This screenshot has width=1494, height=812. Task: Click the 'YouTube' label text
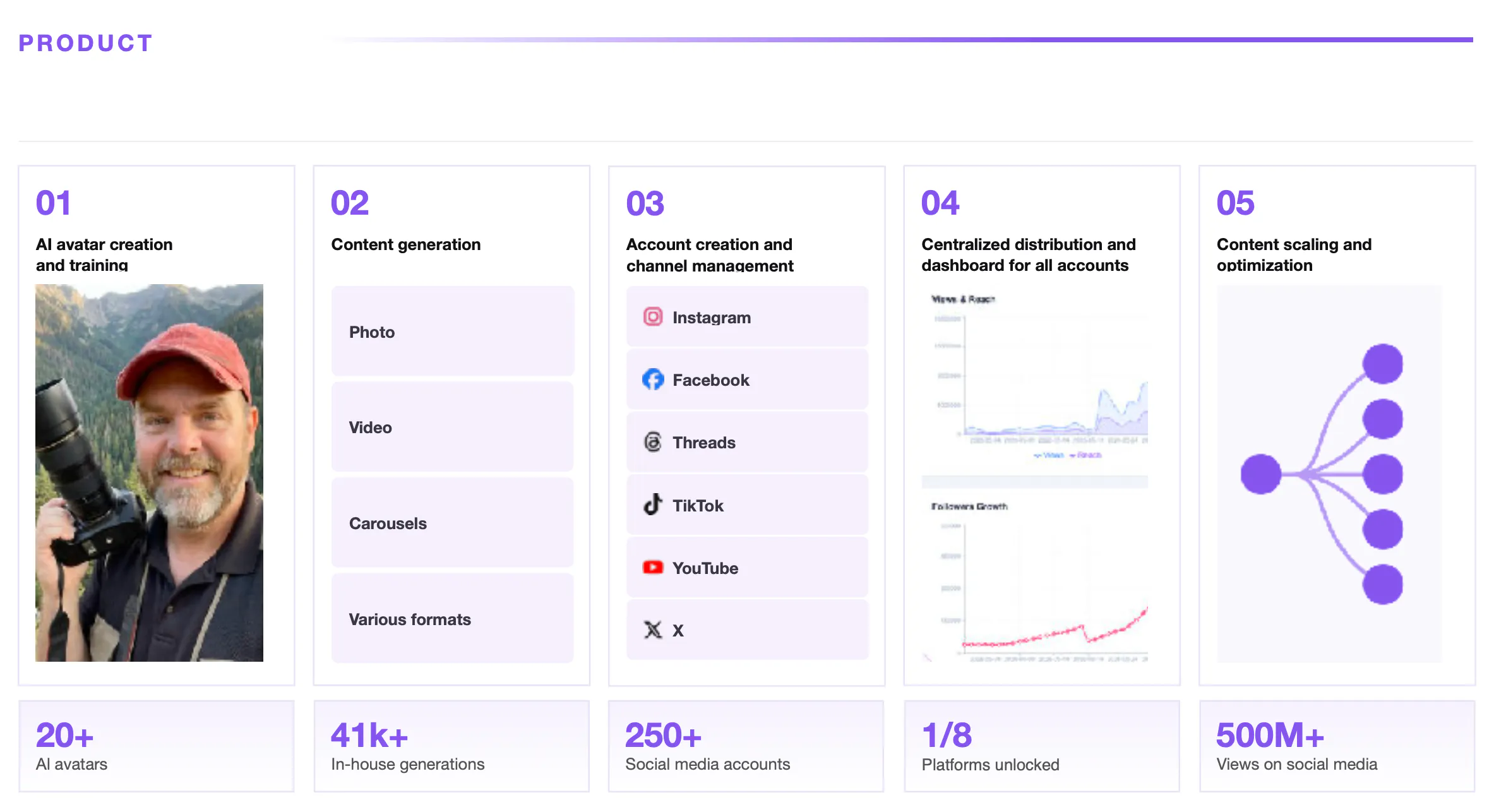[705, 568]
